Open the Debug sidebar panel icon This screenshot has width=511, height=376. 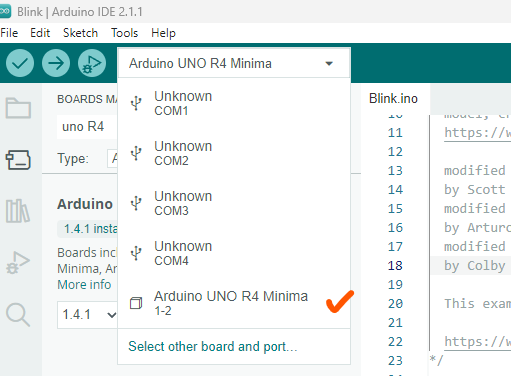[18, 263]
